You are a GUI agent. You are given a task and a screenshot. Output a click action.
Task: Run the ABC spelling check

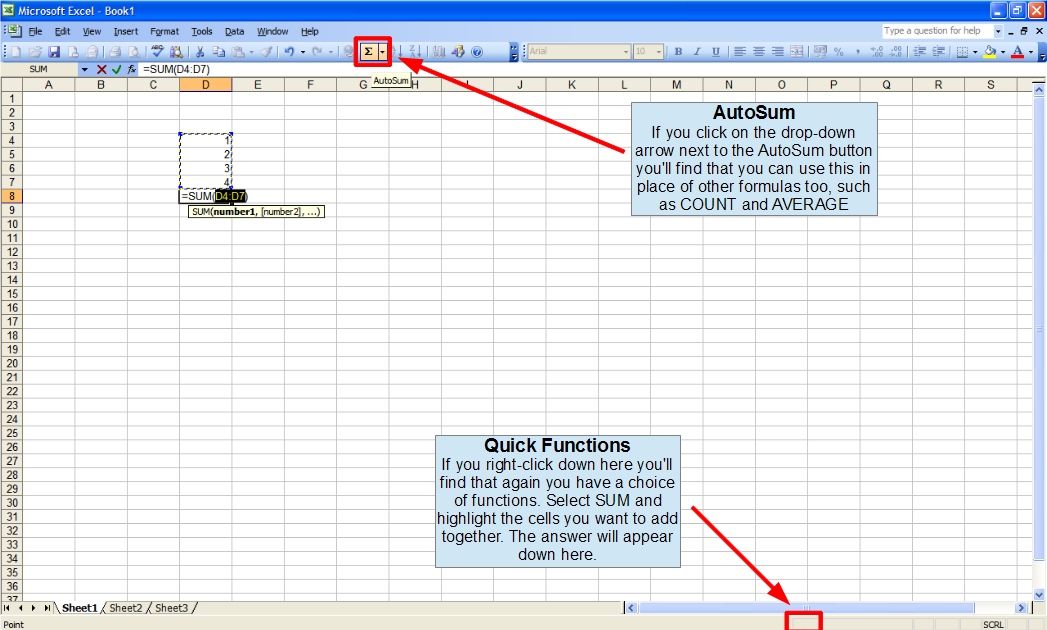[x=158, y=51]
